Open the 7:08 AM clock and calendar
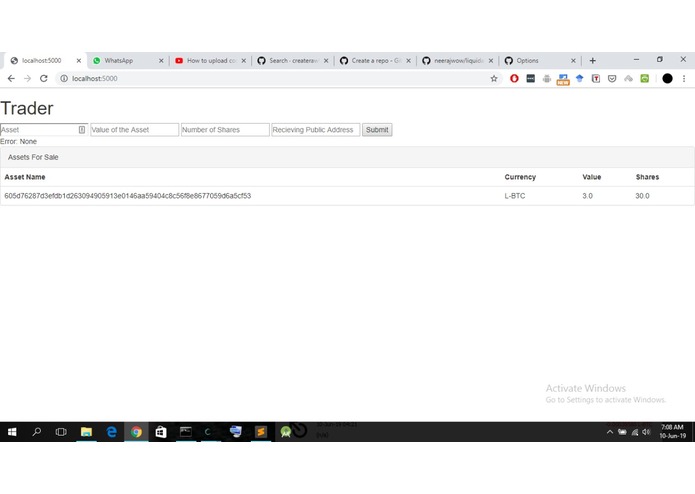 click(x=672, y=432)
